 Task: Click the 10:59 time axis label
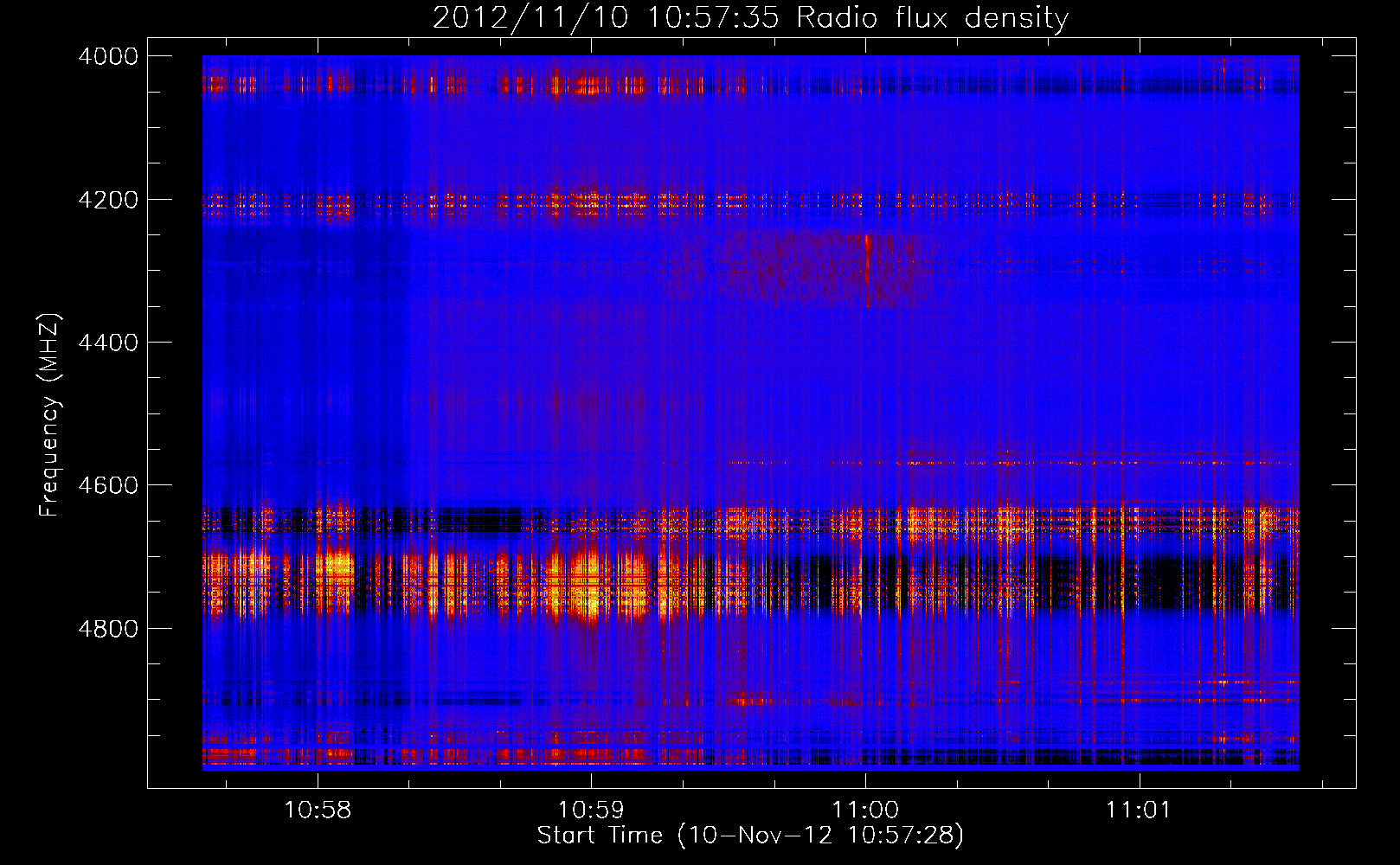[x=591, y=811]
